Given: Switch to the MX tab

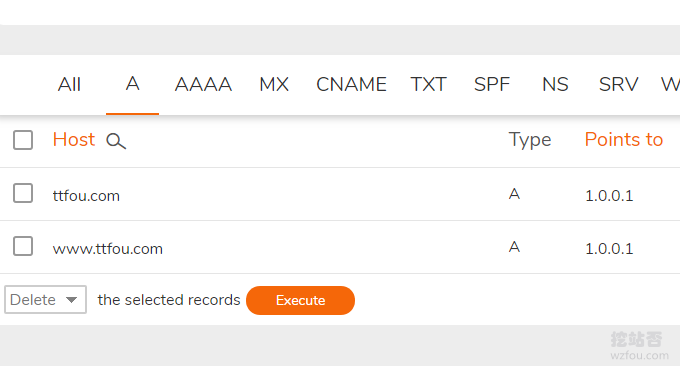Looking at the screenshot, I should [274, 84].
